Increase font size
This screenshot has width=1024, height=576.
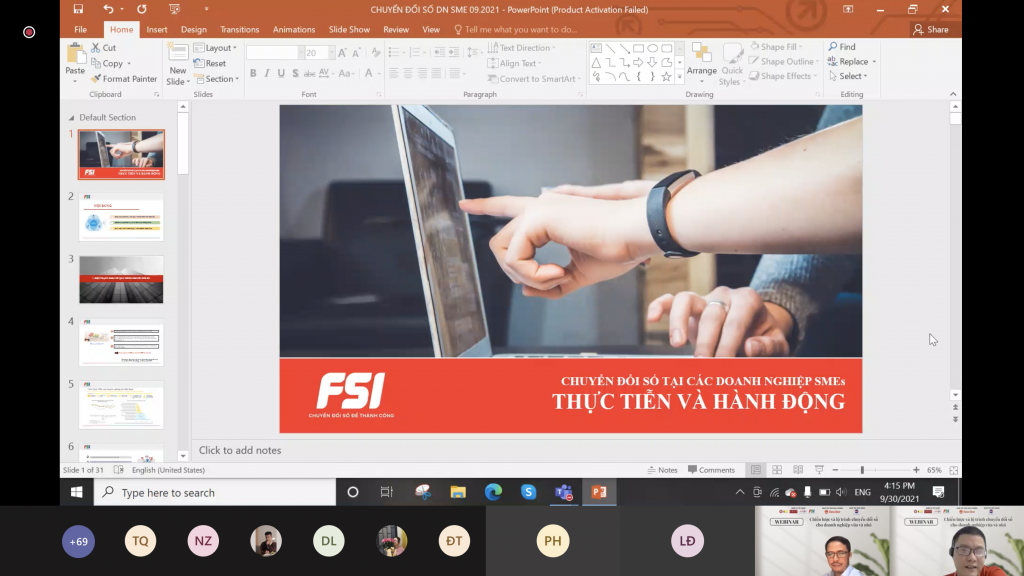[x=342, y=53]
